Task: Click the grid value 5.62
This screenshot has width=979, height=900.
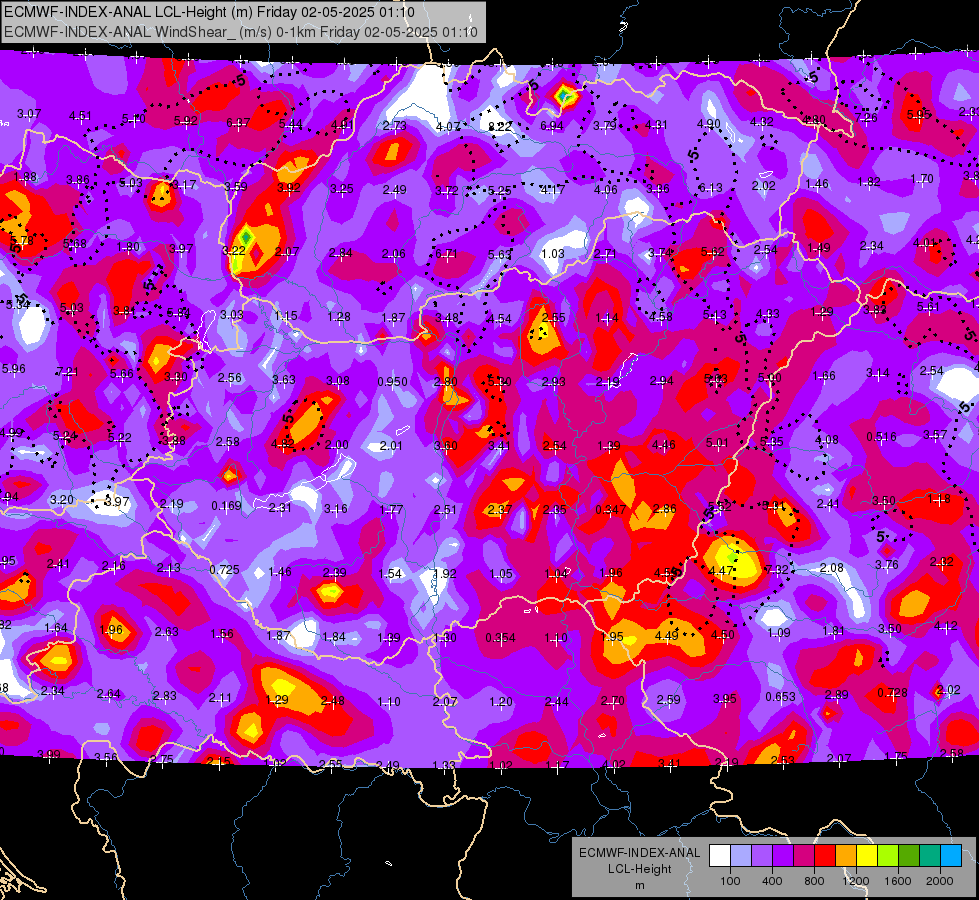Action: (x=712, y=252)
